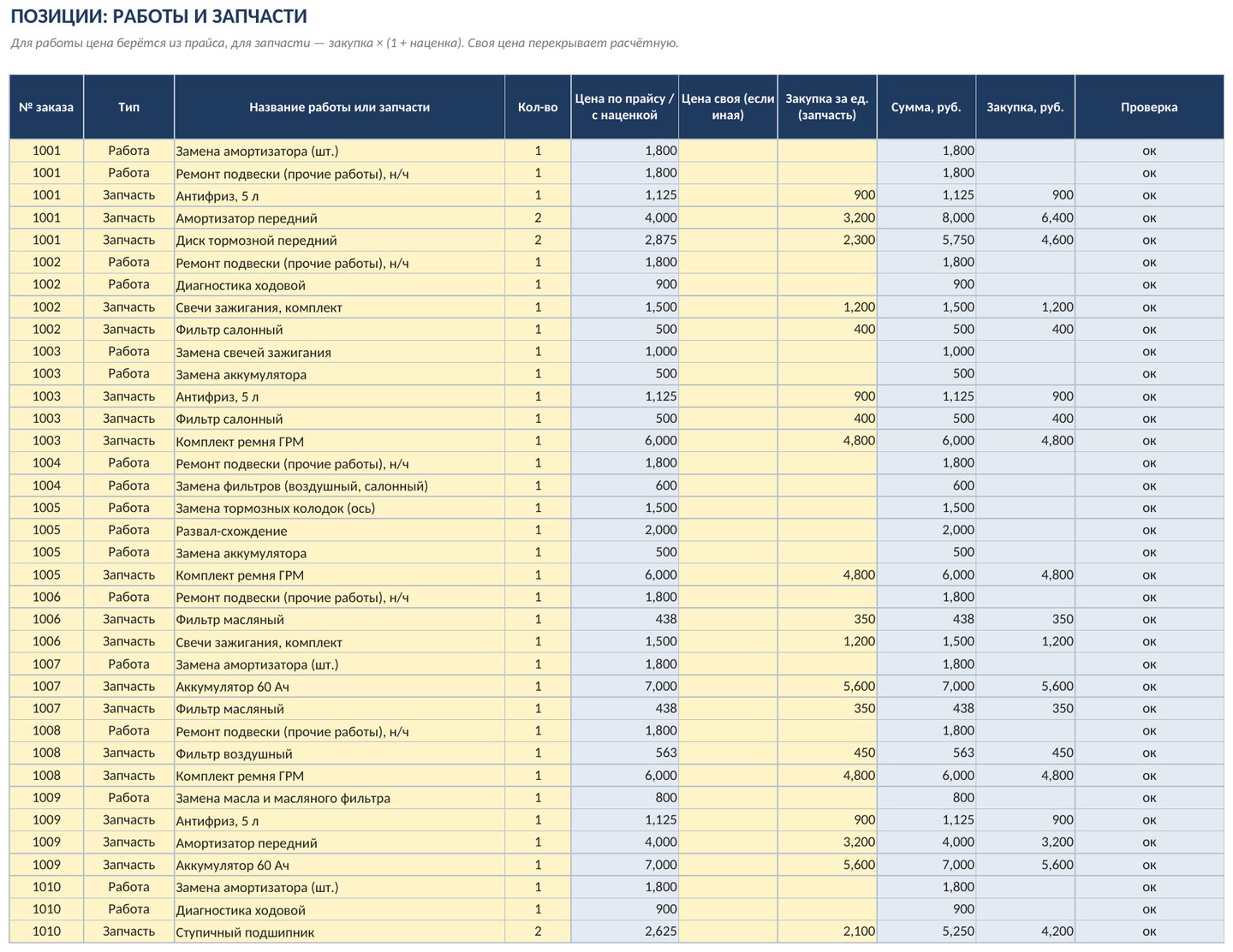Select the 2,300 purchase cell for Диск тормозной
Screen dimensions: 1233x952
[x=827, y=241]
